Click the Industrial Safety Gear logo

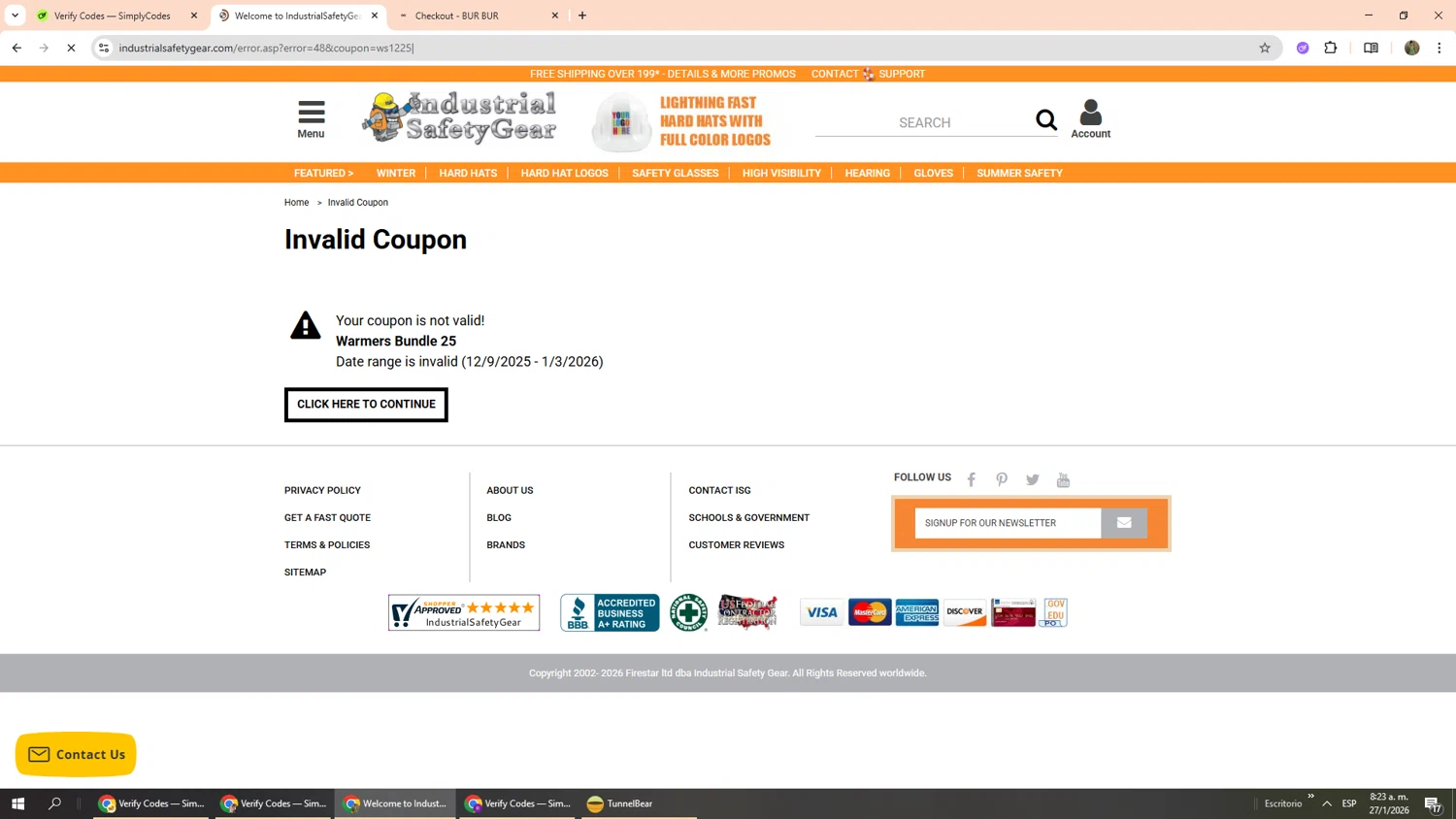coord(459,118)
